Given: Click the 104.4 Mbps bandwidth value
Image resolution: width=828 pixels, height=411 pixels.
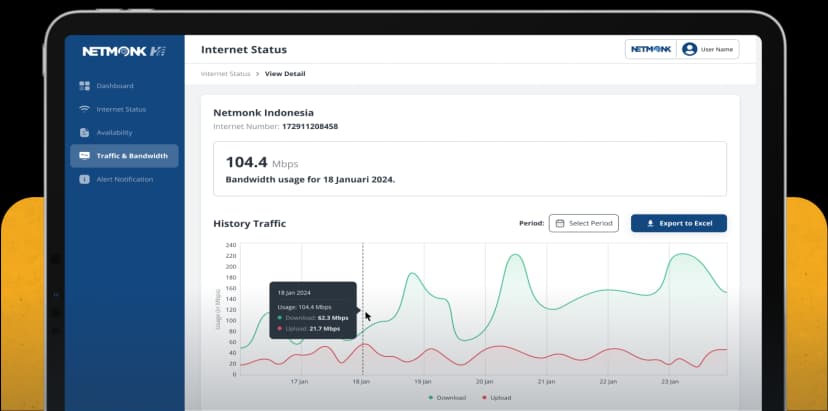Looking at the screenshot, I should pos(262,163).
